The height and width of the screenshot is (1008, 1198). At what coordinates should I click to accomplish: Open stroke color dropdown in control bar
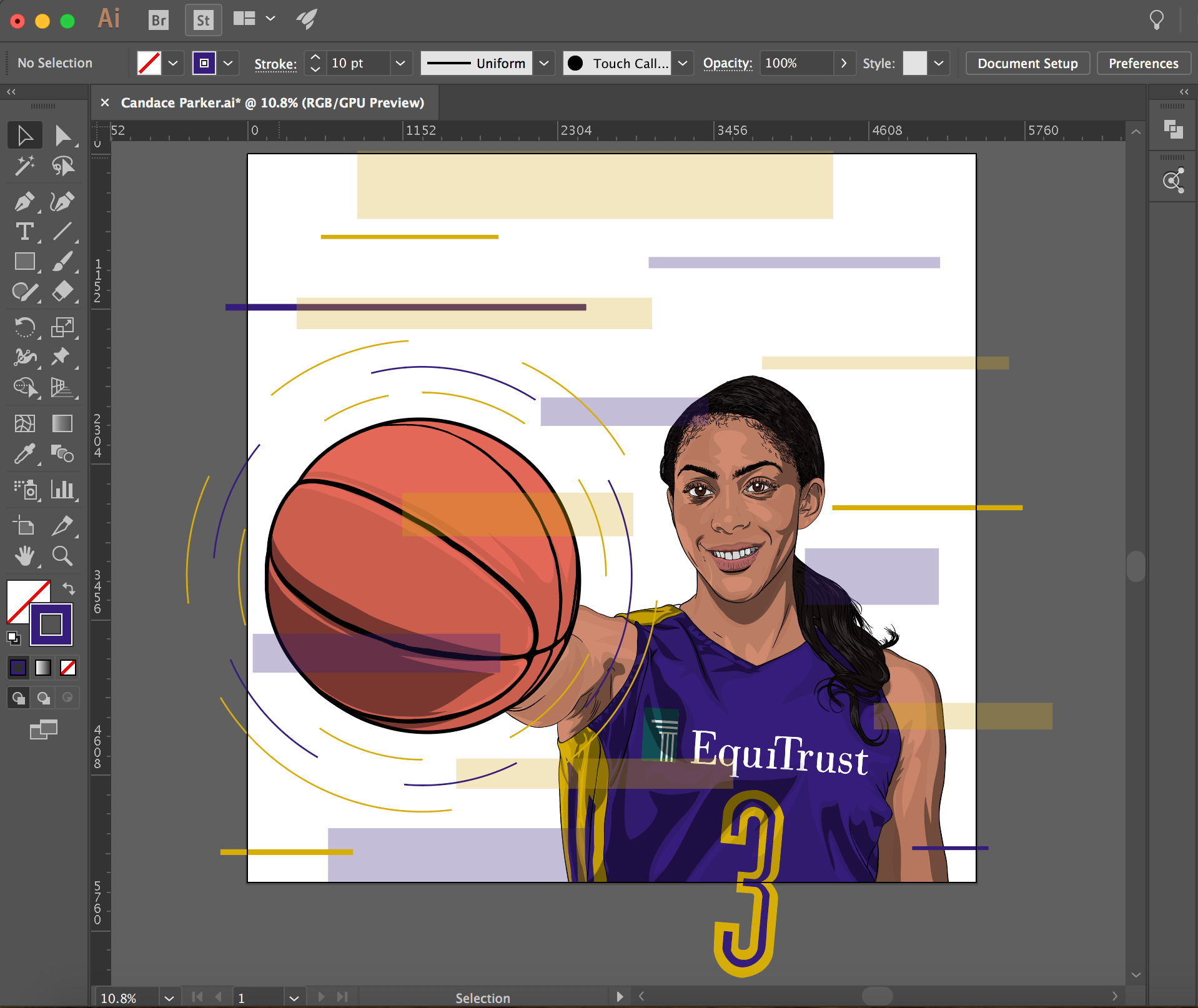(228, 63)
